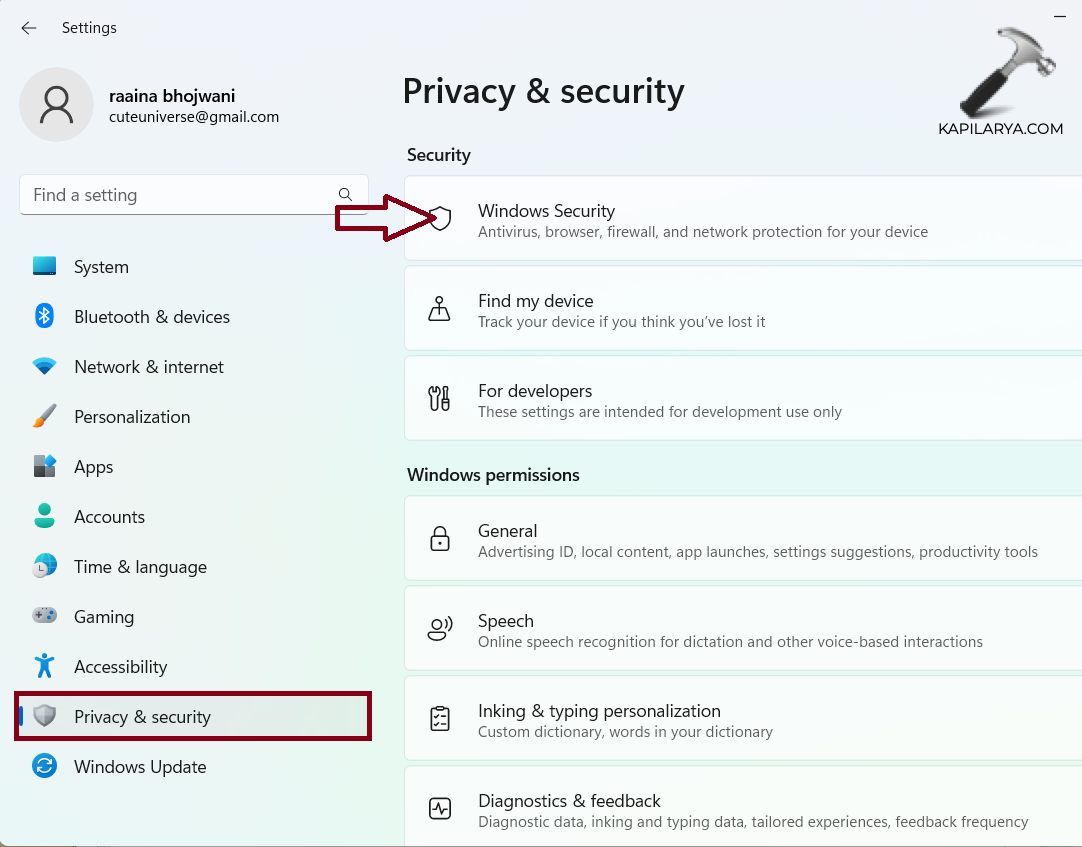Open the Speech permissions page

tap(700, 630)
